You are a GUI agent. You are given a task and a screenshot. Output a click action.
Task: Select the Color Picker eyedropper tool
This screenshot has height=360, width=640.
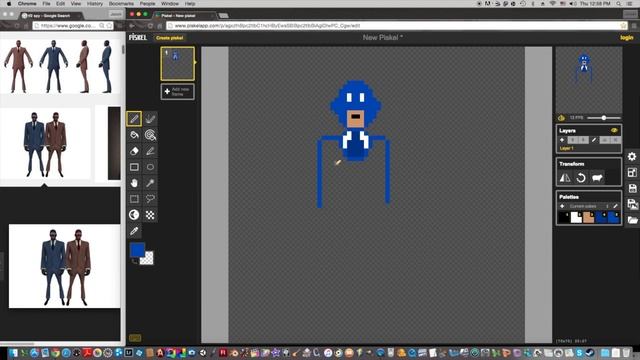tap(134, 231)
